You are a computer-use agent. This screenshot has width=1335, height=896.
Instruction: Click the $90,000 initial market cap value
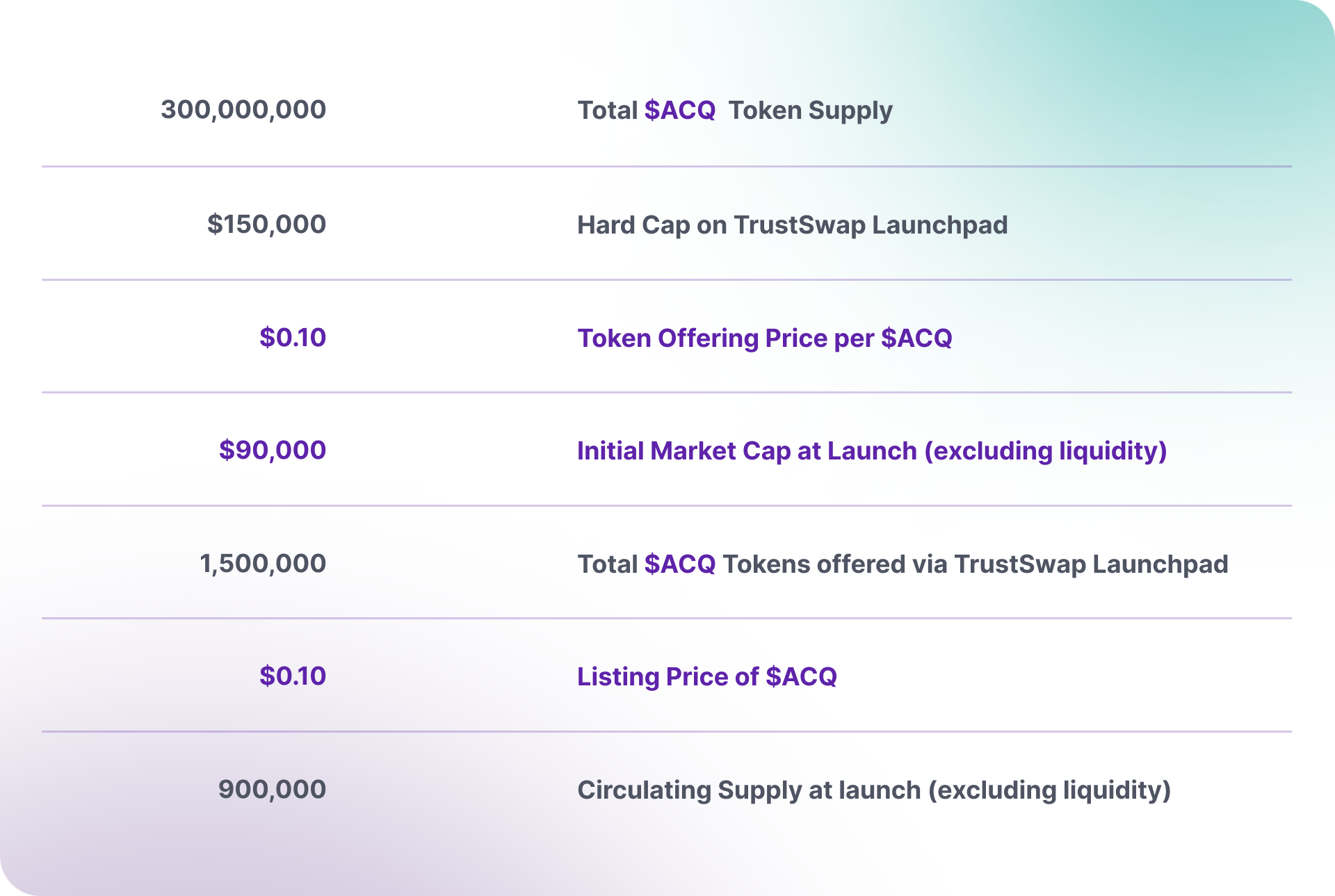(273, 450)
